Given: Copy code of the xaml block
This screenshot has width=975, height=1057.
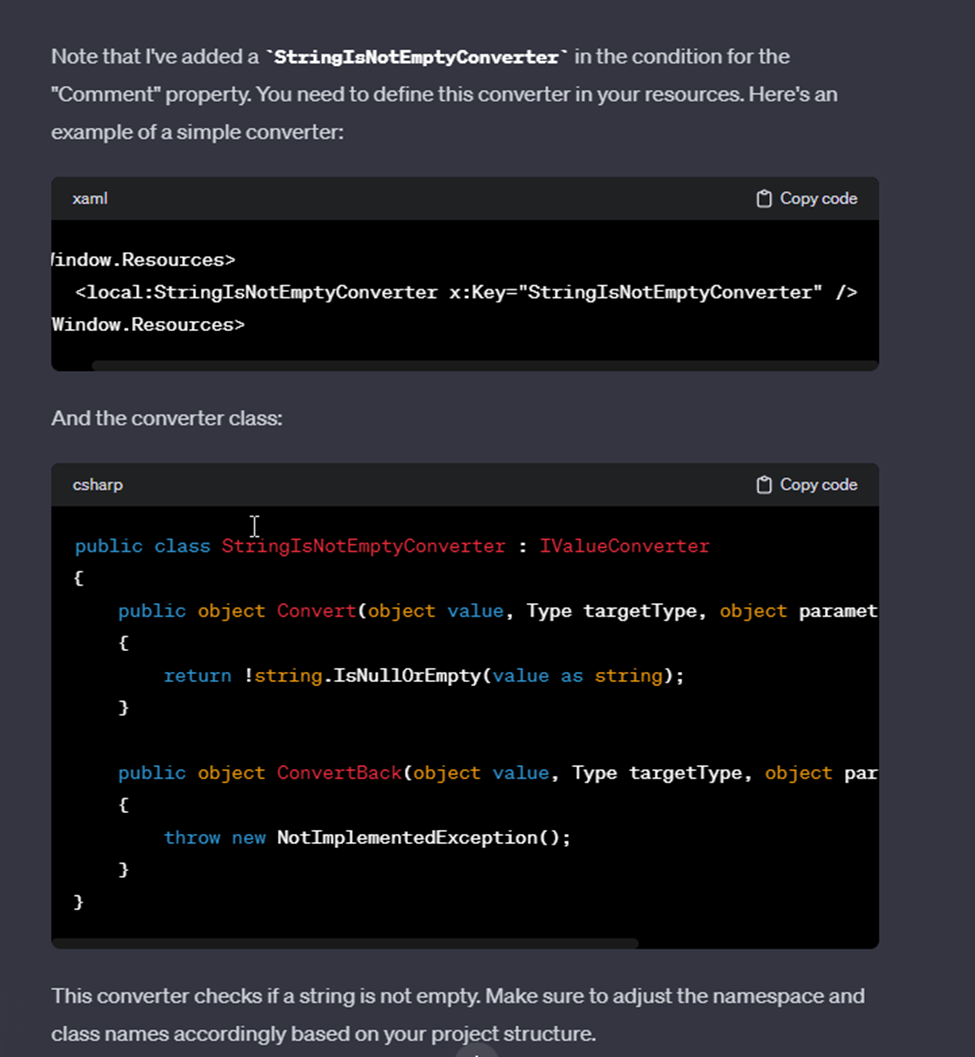Looking at the screenshot, I should pyautogui.click(x=806, y=199).
